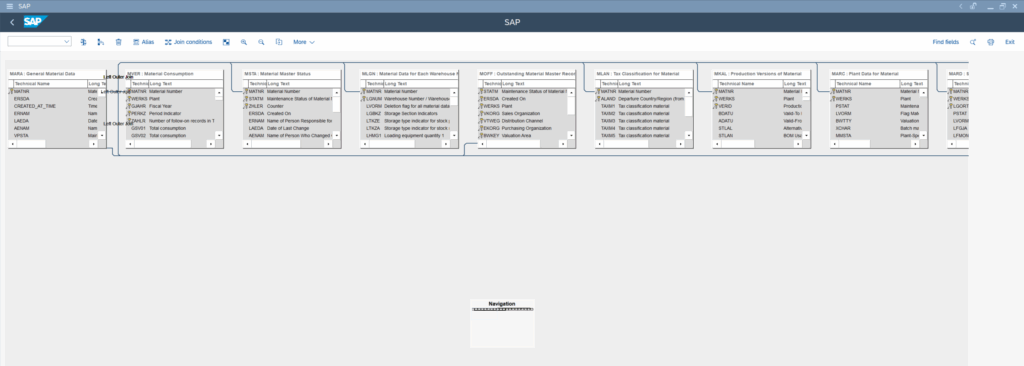
Task: Click down scroll arrow in the MVER table
Action: tap(219, 136)
